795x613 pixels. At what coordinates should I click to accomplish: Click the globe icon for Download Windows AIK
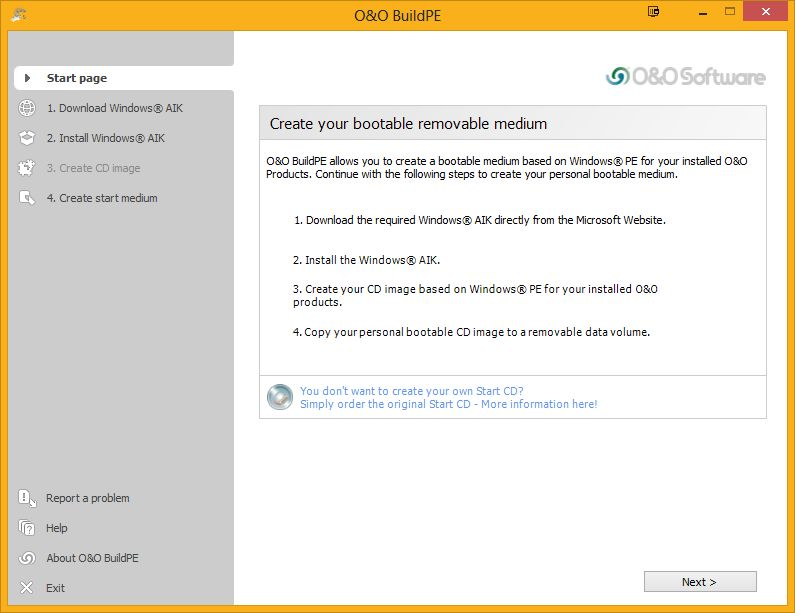(x=27, y=108)
